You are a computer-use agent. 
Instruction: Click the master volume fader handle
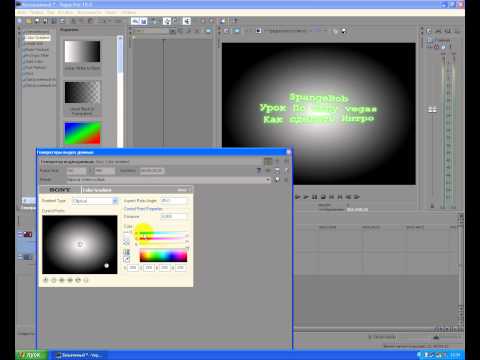point(432,110)
